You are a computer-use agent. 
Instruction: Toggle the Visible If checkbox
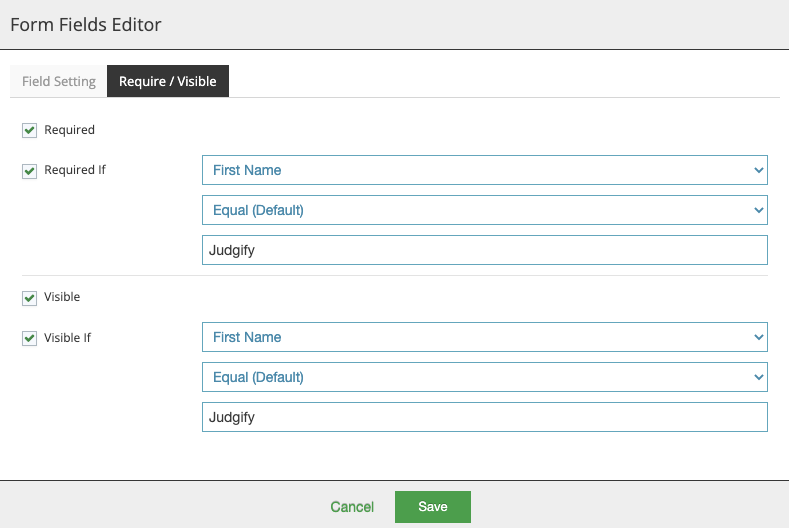click(x=29, y=338)
